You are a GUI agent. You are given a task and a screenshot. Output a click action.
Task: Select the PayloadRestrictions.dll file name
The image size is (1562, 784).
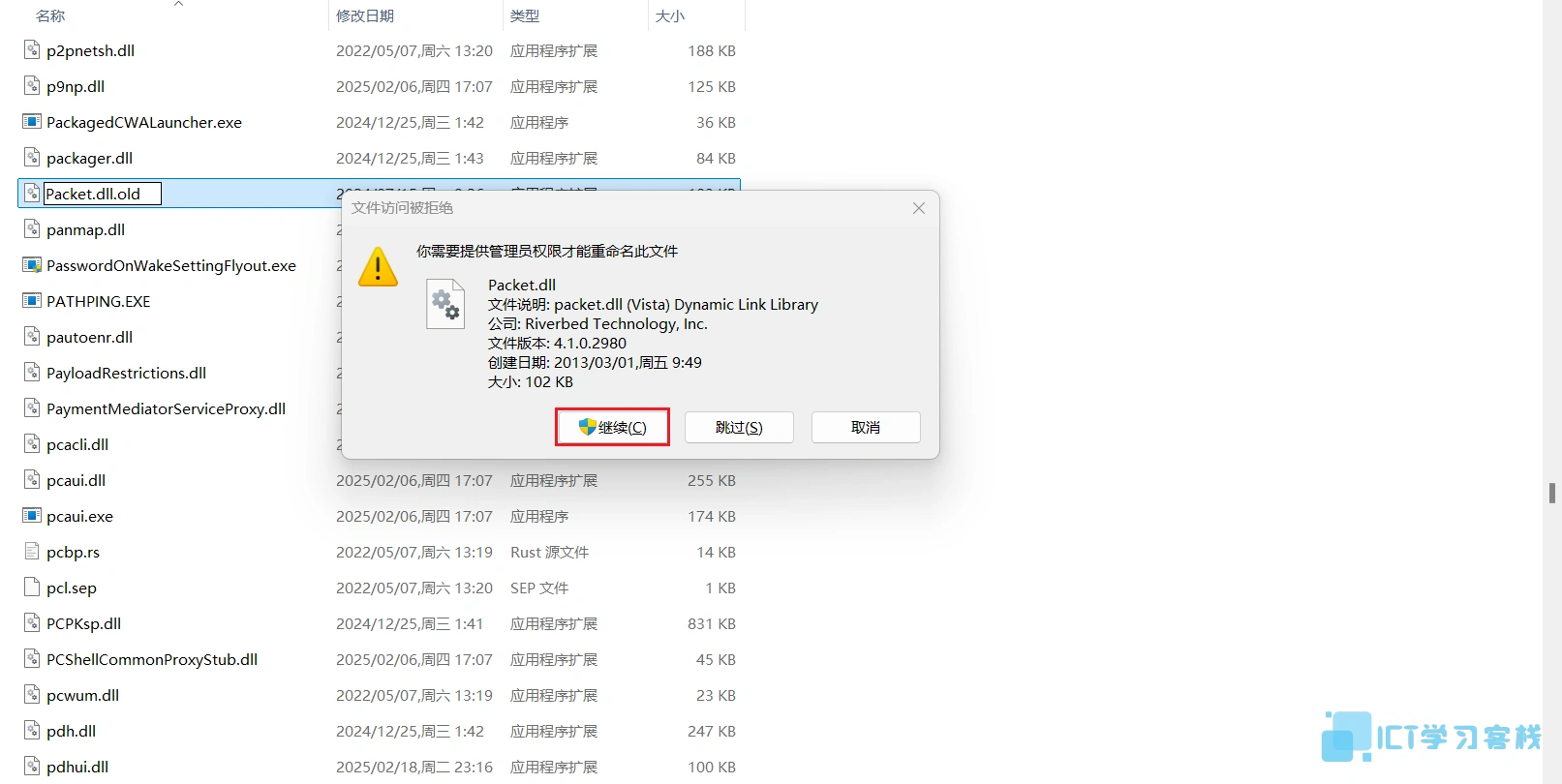[126, 373]
